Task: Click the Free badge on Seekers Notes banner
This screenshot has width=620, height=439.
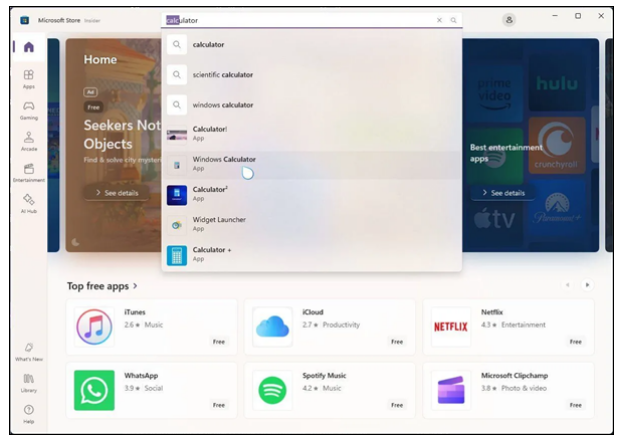Action: point(93,107)
